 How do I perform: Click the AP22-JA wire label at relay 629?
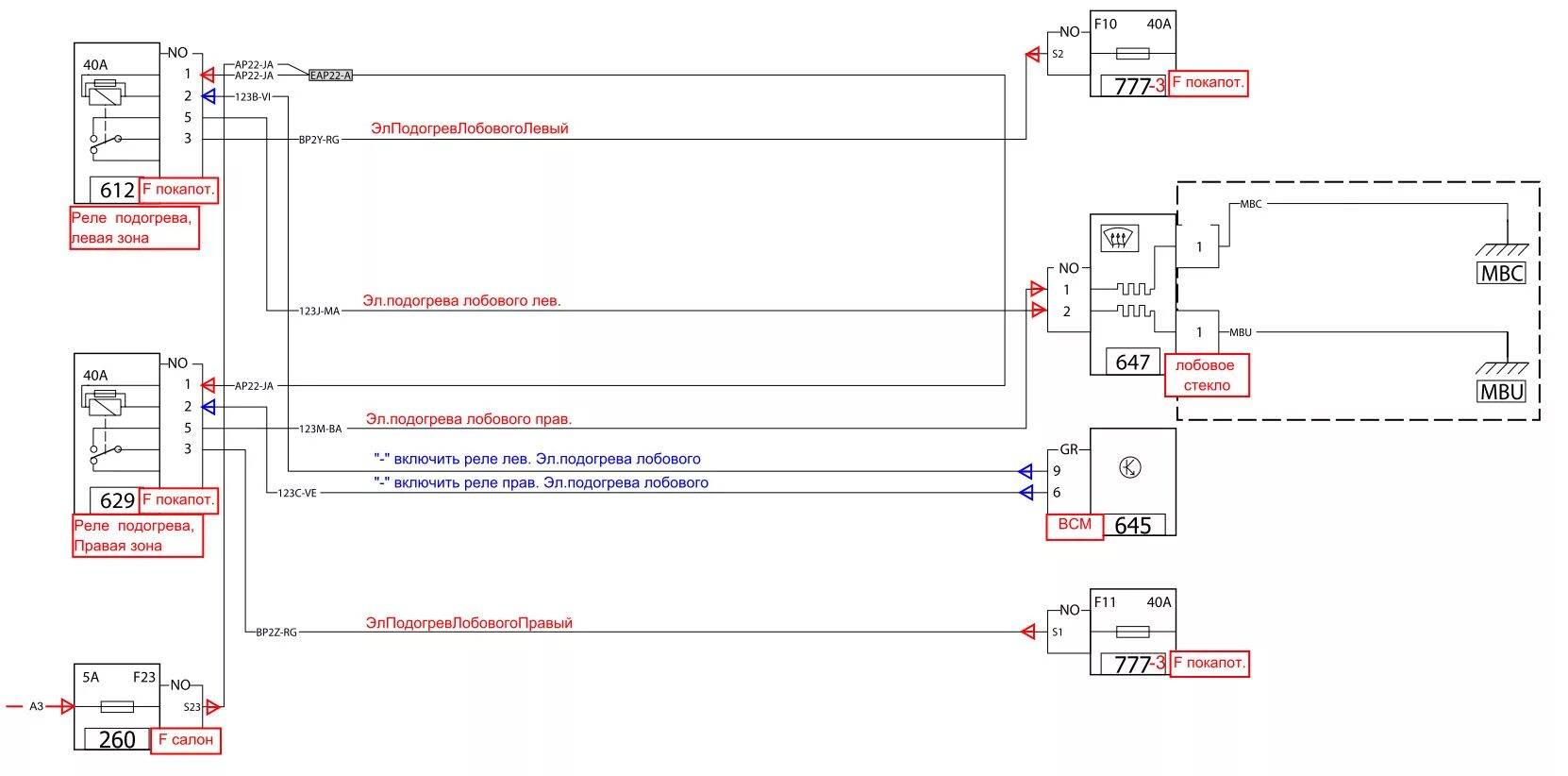(x=254, y=386)
